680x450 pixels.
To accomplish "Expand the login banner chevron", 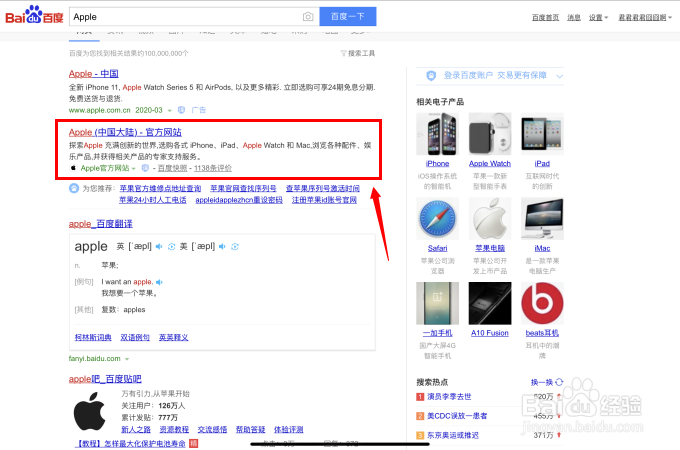I will pyautogui.click(x=559, y=76).
